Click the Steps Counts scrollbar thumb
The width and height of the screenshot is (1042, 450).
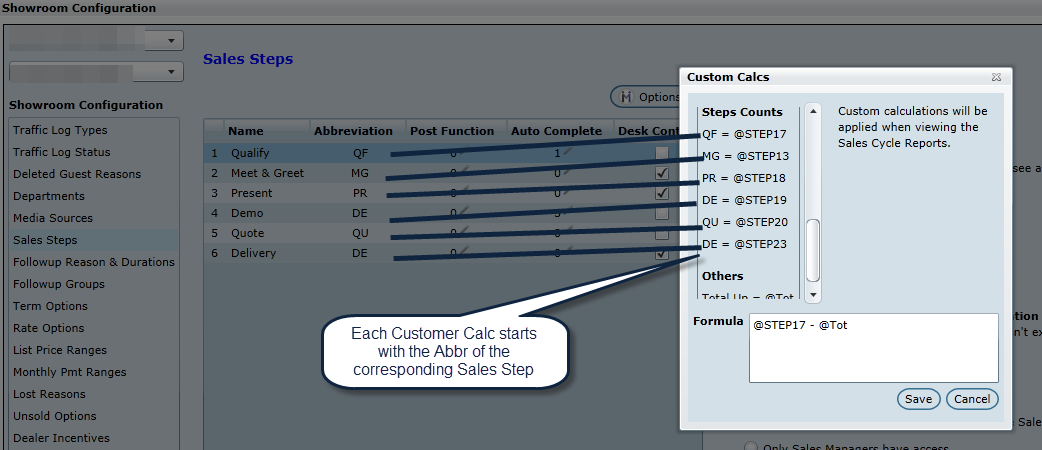tap(813, 250)
